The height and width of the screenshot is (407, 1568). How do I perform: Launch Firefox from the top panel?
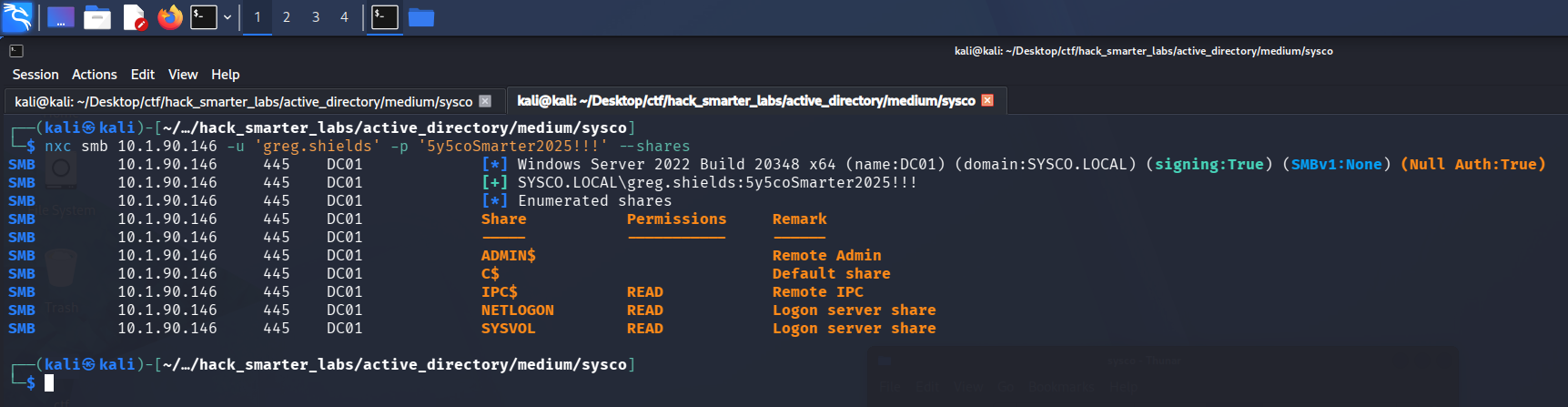(x=170, y=17)
